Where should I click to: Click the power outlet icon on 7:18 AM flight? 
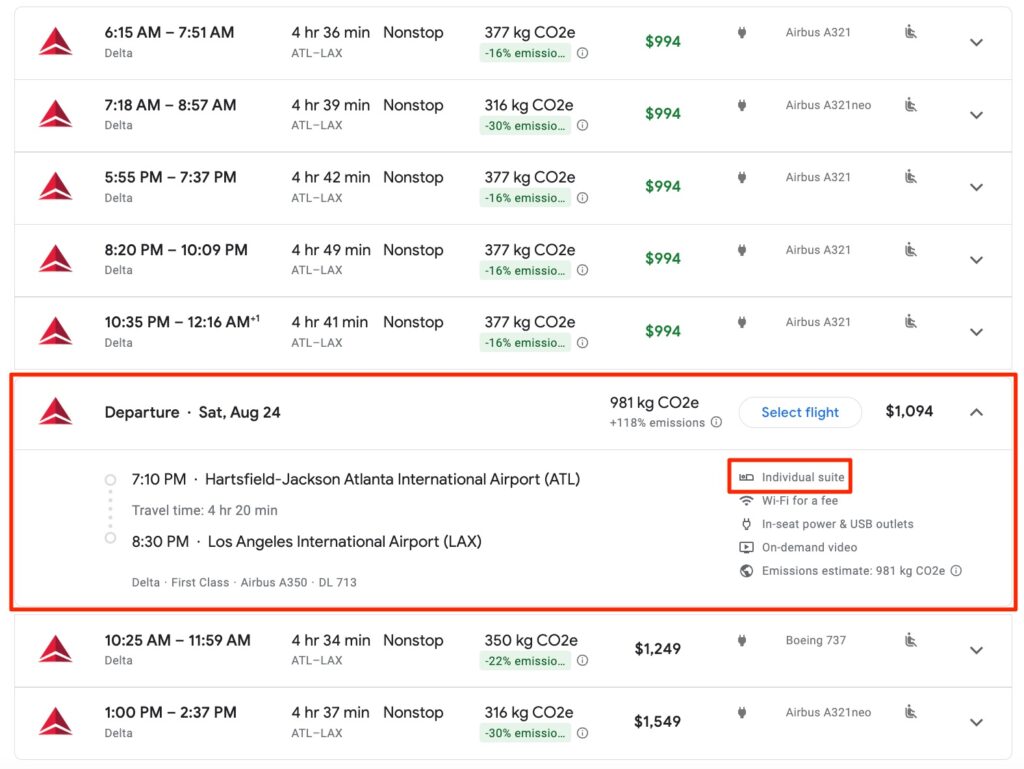tap(741, 105)
